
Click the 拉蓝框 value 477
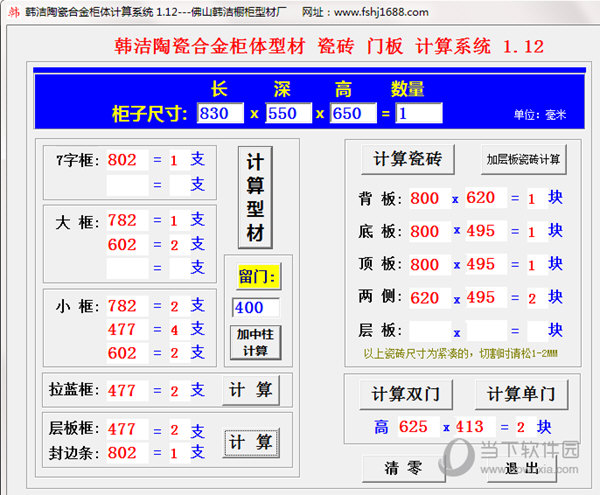click(x=127, y=391)
